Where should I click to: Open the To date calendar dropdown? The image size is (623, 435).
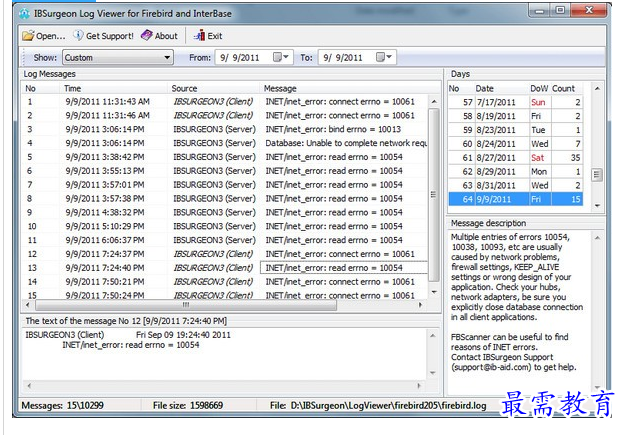tap(385, 57)
